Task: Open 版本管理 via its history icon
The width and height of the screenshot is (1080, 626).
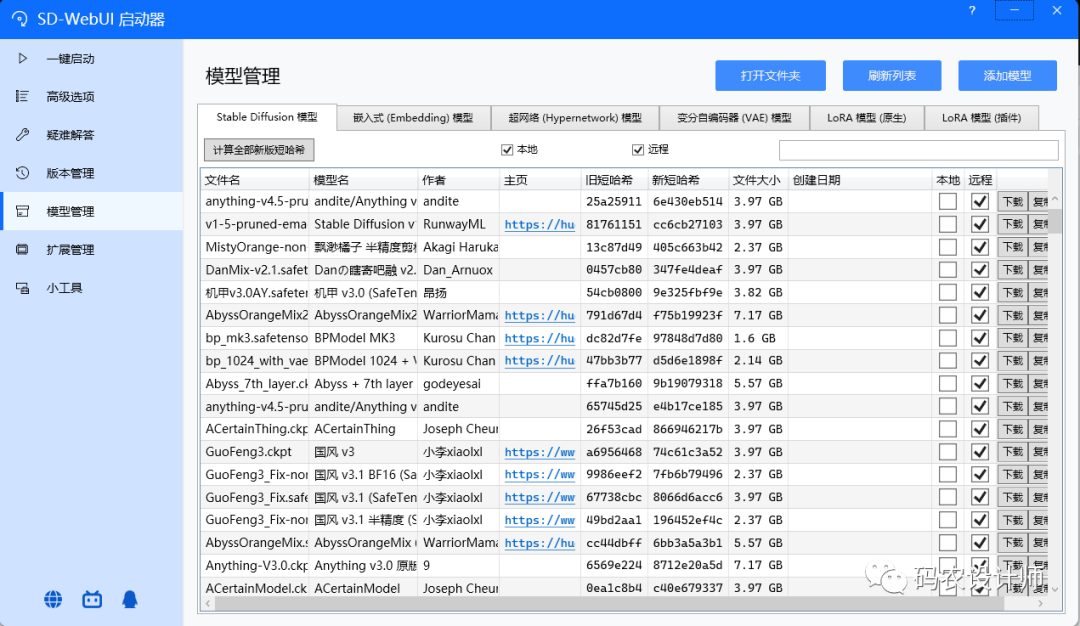Action: coord(22,173)
